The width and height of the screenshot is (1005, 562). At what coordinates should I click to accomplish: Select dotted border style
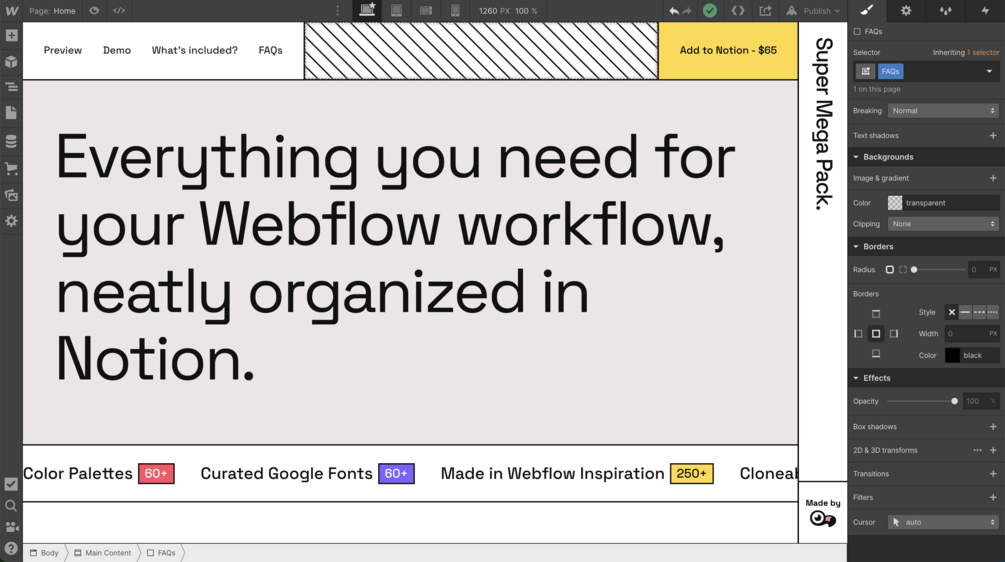993,312
